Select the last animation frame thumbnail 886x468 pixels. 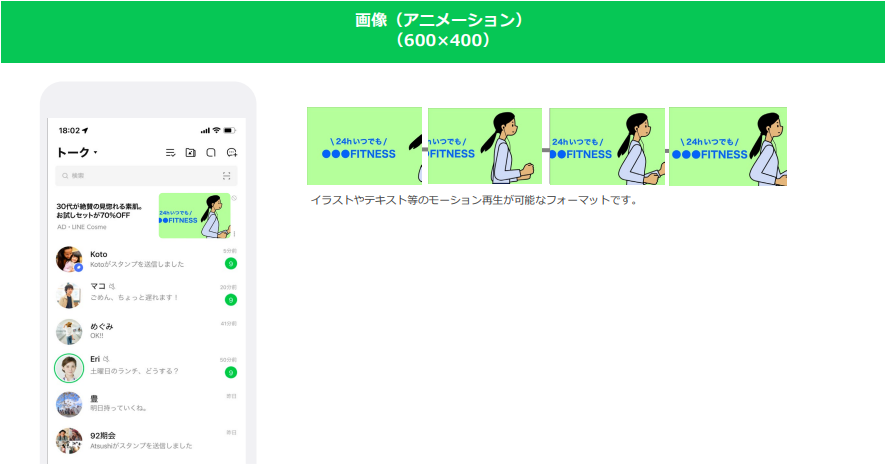click(727, 146)
